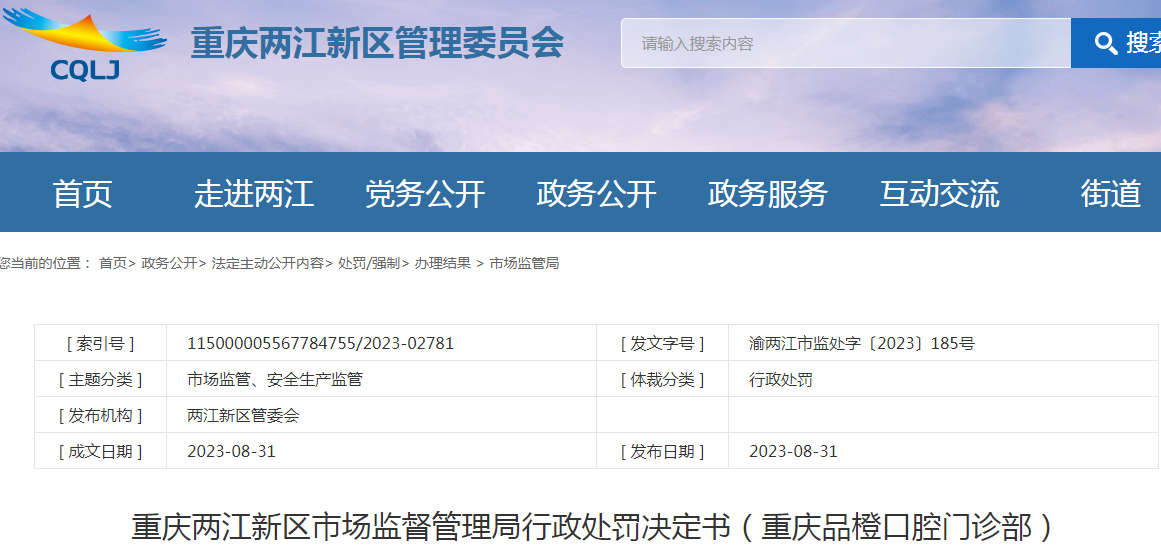Screen dimensions: 1161x554
Task: Click the 发布日期 value 2023-08-31
Action: click(793, 451)
